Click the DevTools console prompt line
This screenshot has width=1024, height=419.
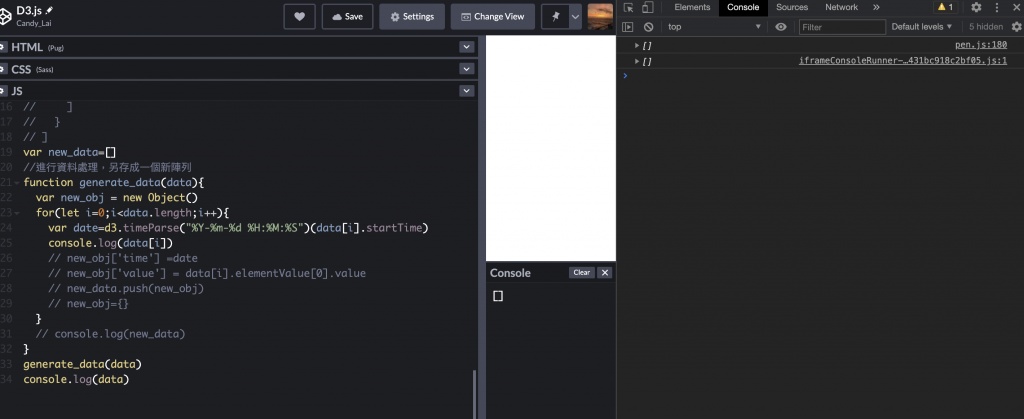(820, 76)
